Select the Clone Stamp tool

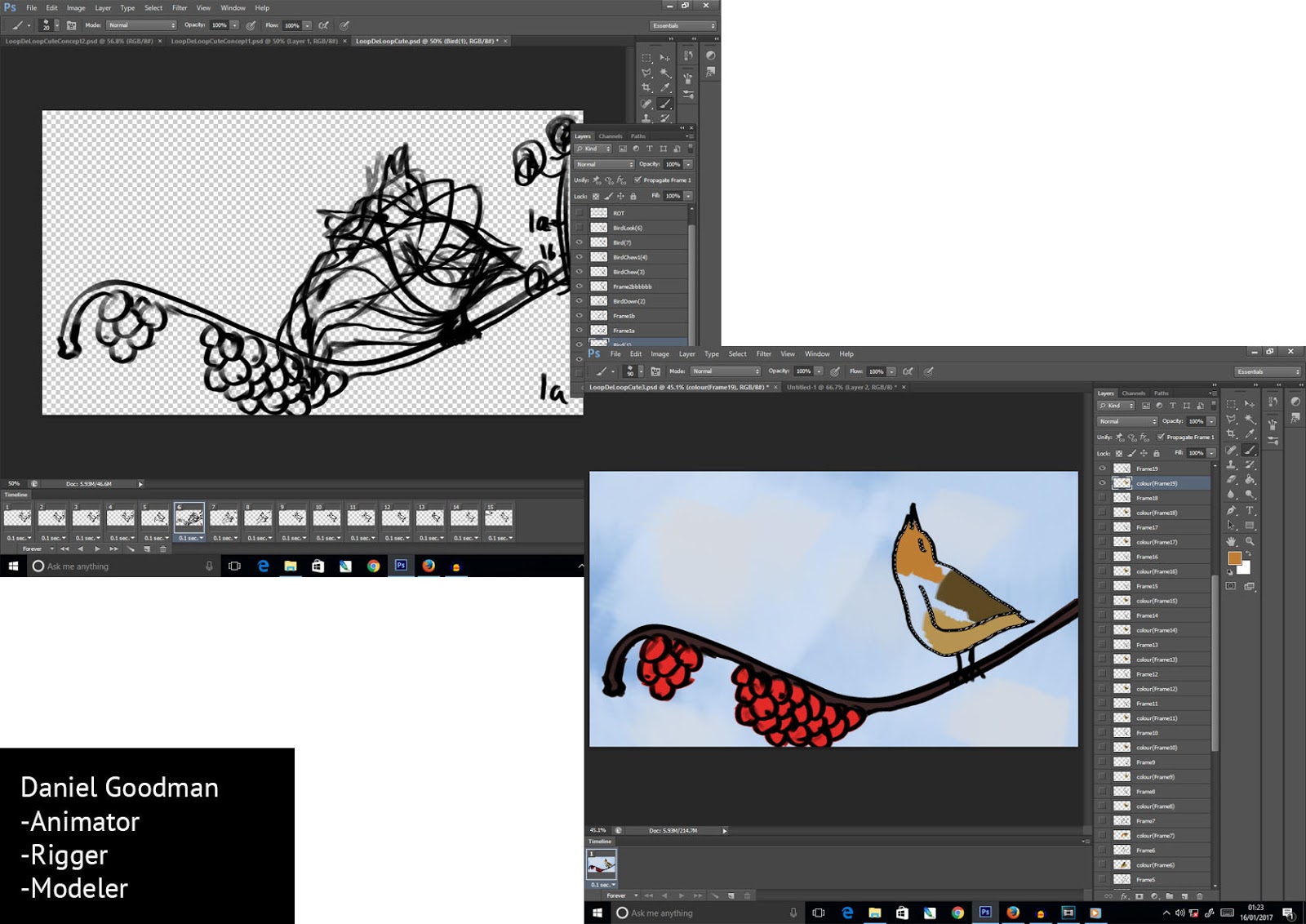1231,465
